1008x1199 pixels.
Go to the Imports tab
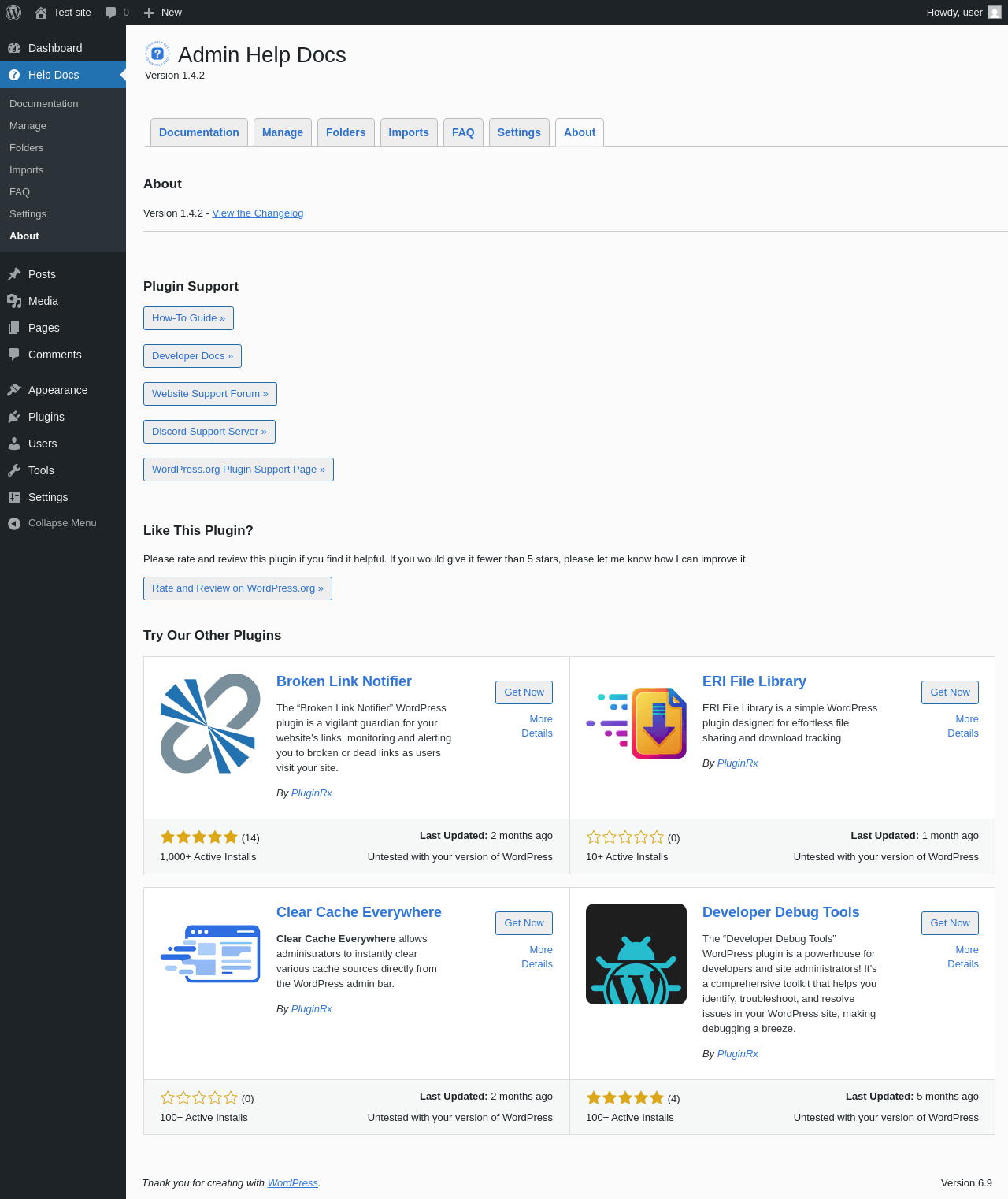[x=409, y=132]
